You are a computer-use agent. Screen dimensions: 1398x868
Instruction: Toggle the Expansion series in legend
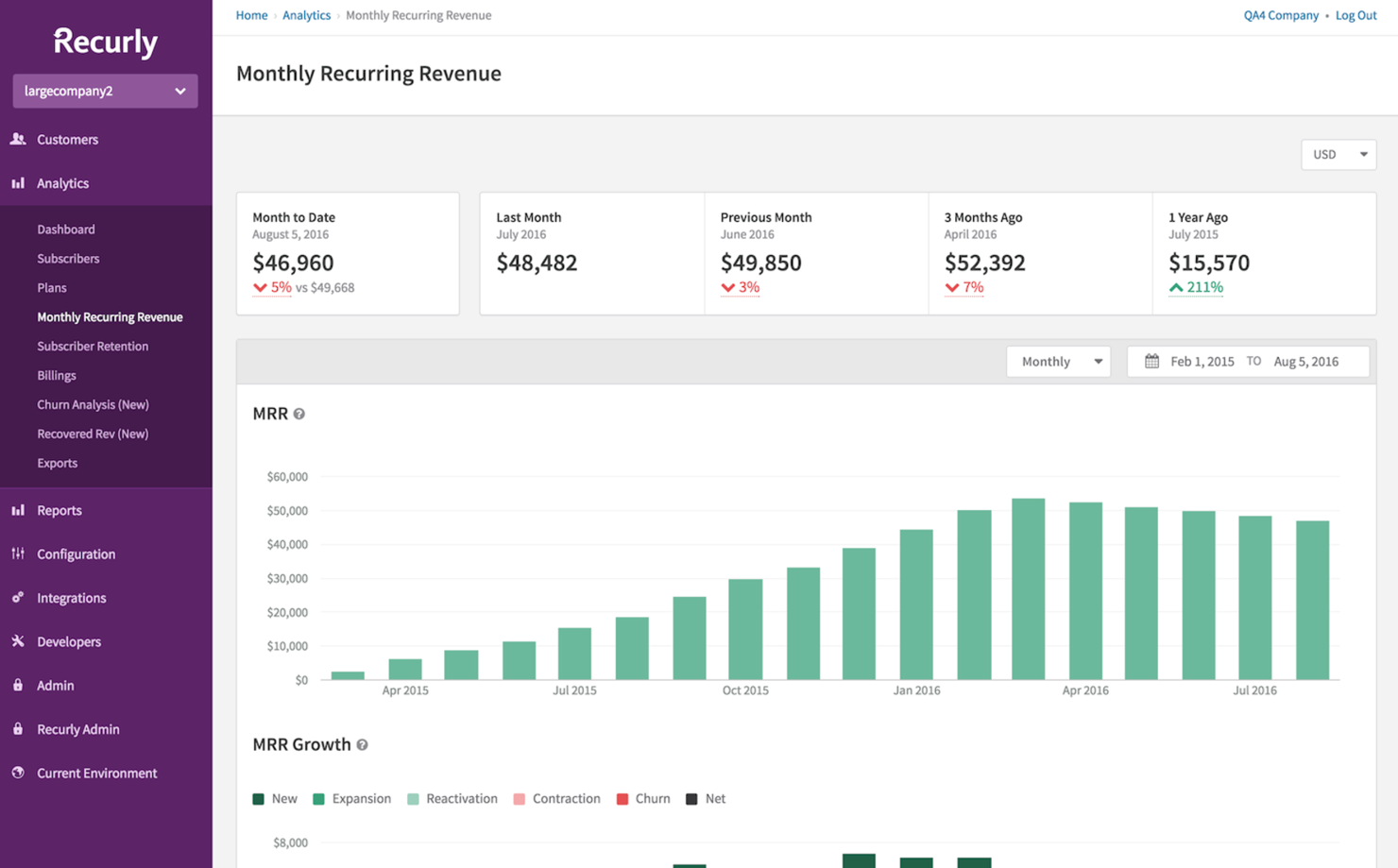tap(351, 799)
